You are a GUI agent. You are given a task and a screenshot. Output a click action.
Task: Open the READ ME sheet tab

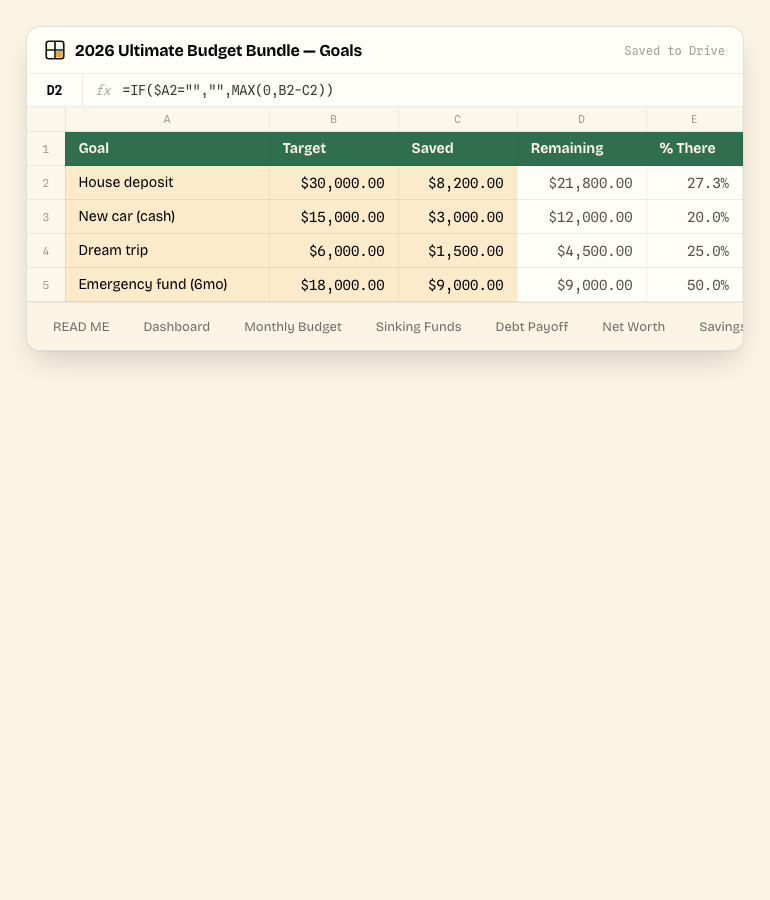tap(81, 327)
